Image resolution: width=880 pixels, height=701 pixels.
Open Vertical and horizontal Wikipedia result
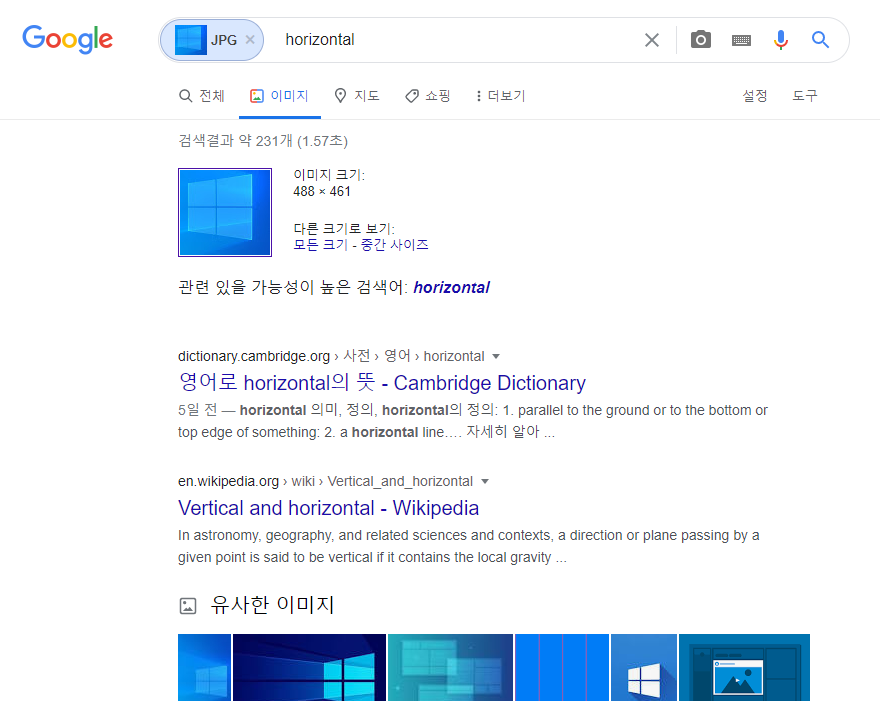pyautogui.click(x=328, y=508)
